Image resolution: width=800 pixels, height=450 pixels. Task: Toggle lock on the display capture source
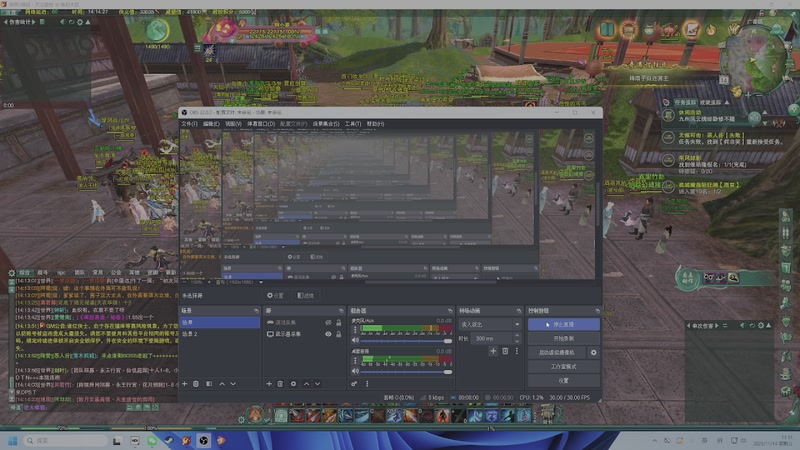[338, 334]
